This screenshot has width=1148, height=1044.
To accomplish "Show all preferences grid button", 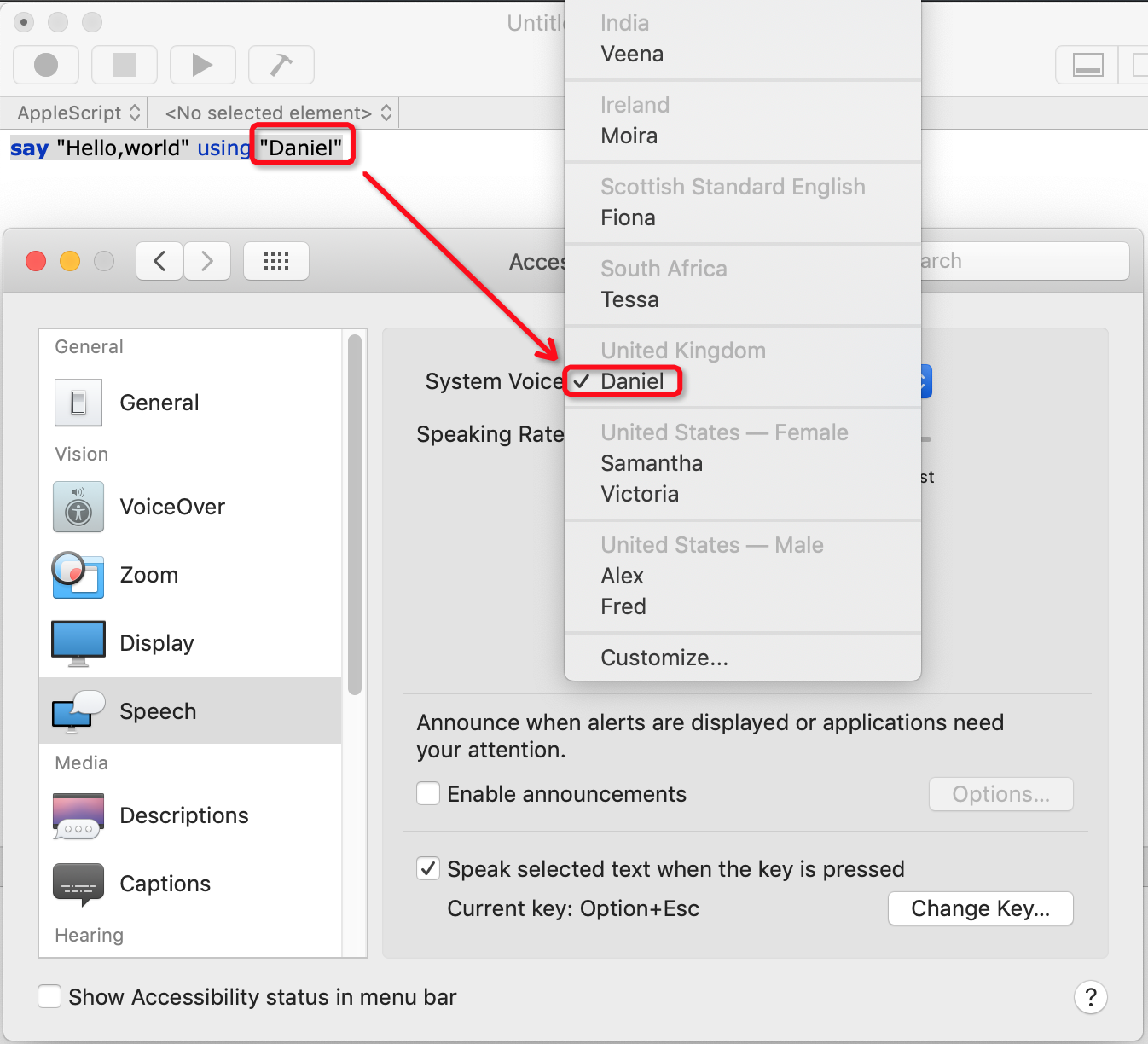I will [276, 261].
